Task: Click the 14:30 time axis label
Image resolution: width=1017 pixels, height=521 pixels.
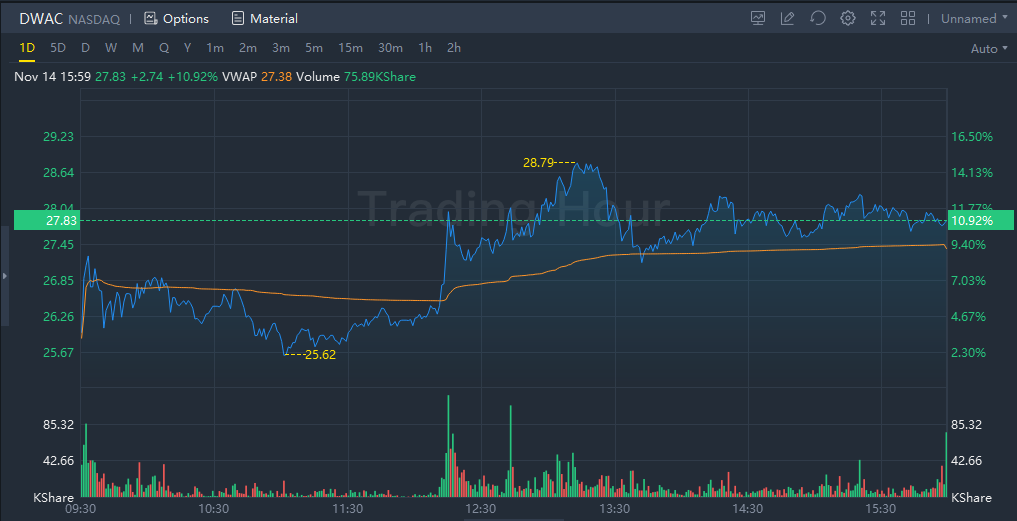Action: pos(748,509)
